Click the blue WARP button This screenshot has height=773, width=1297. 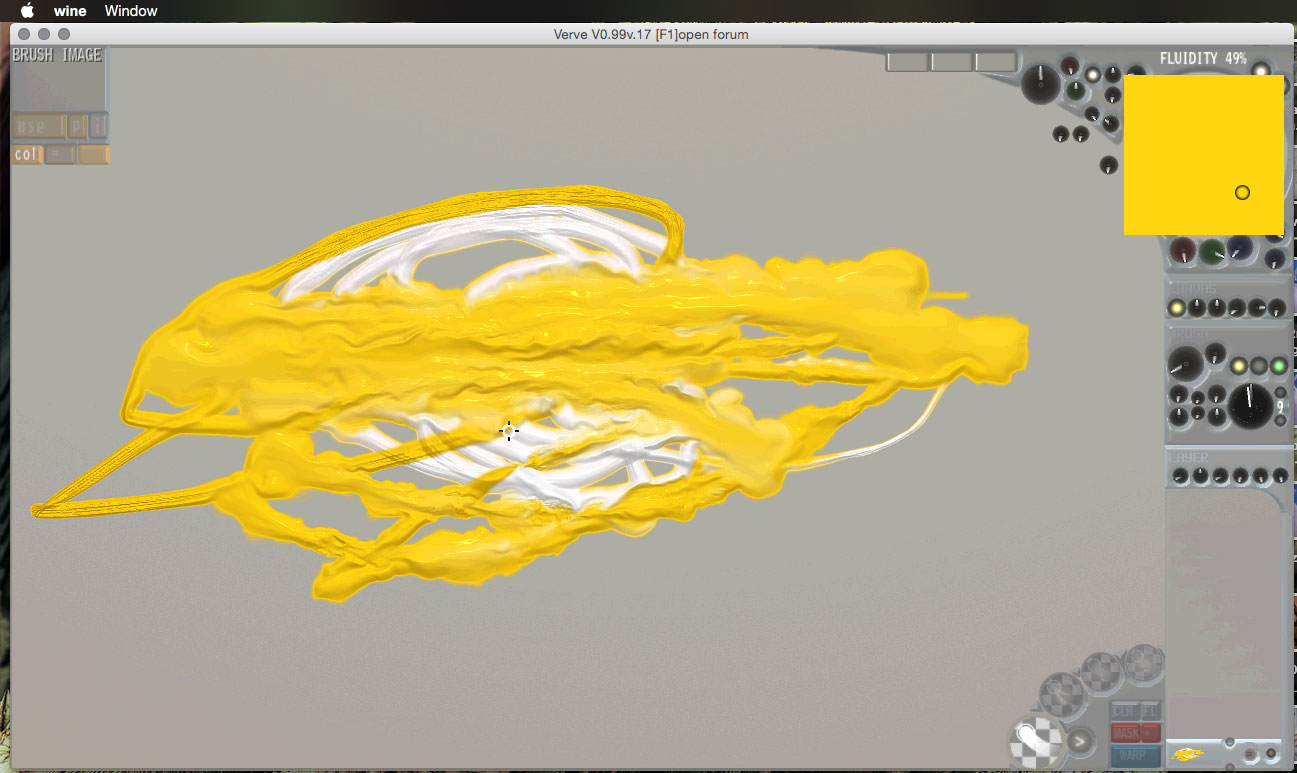pos(1135,756)
